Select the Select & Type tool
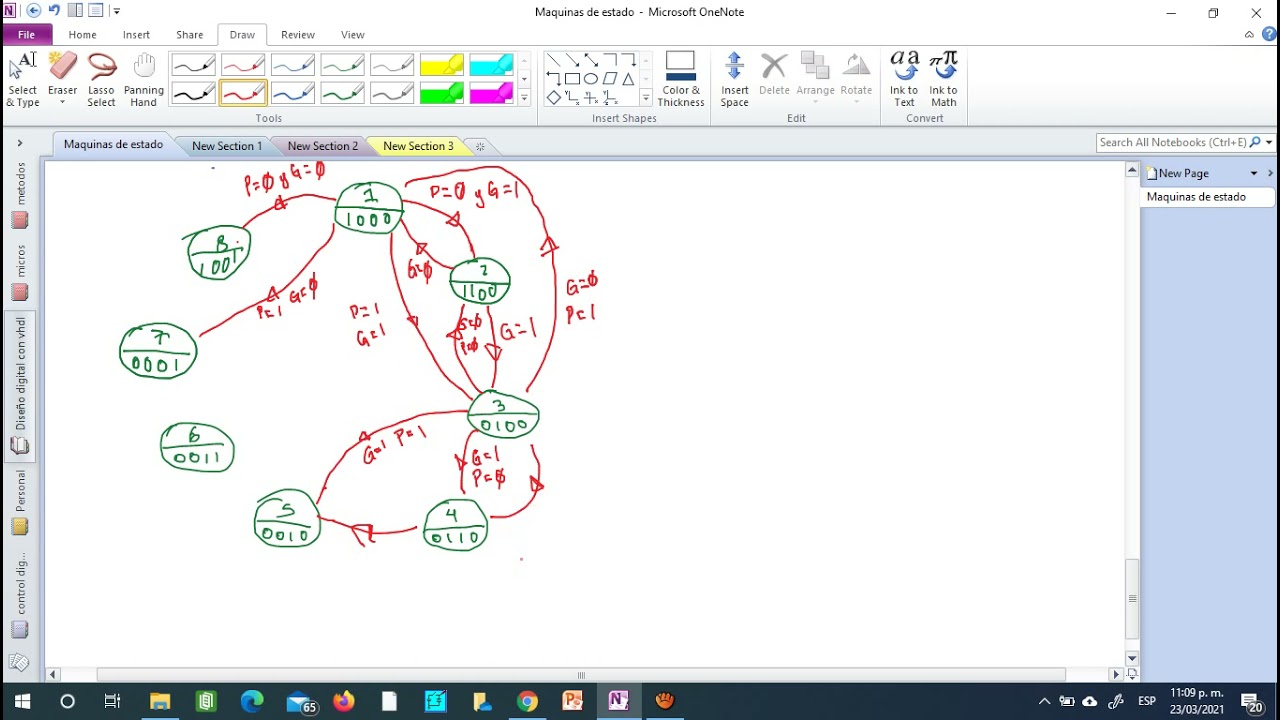 click(x=23, y=80)
